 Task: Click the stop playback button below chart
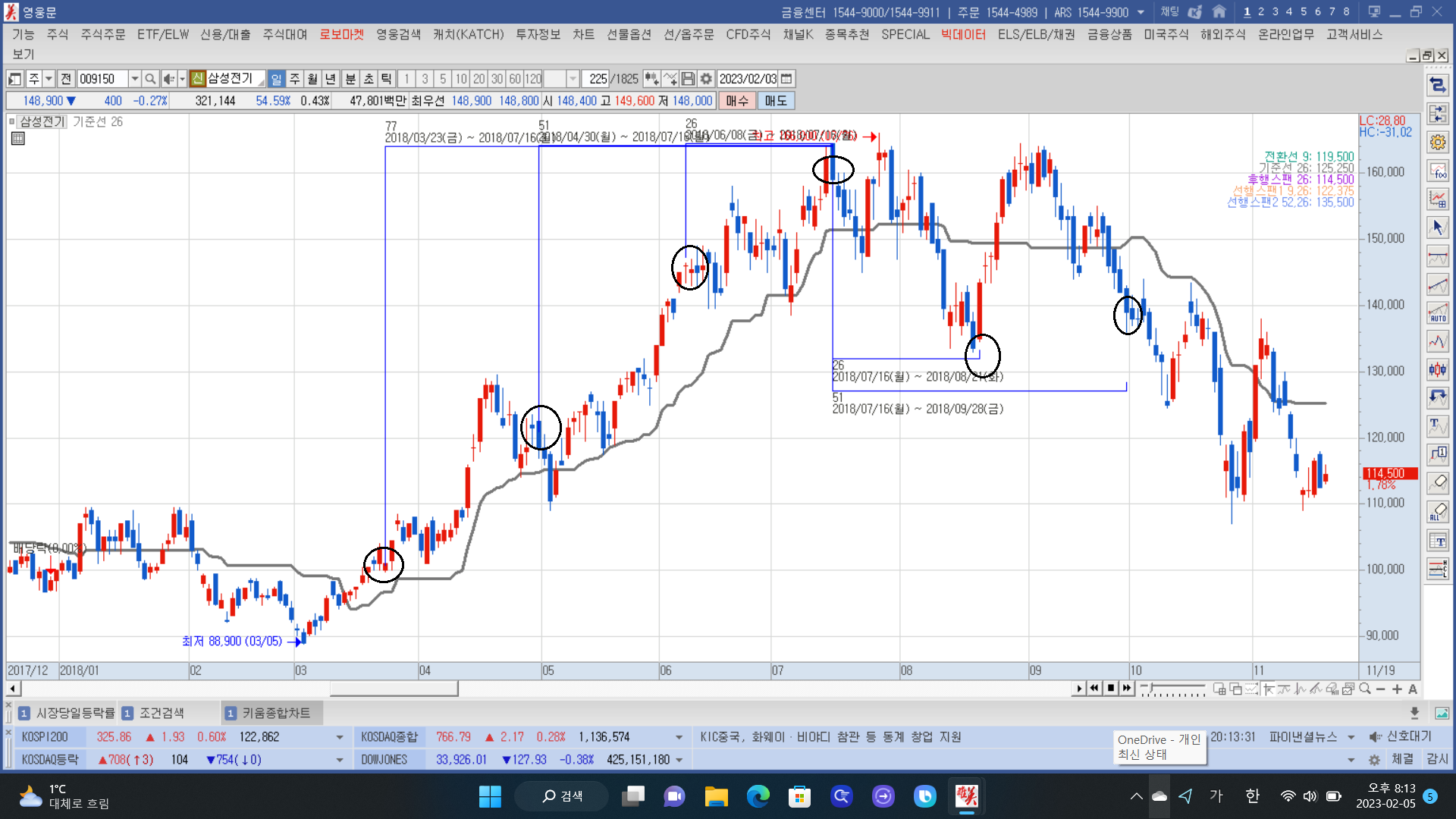click(1111, 689)
